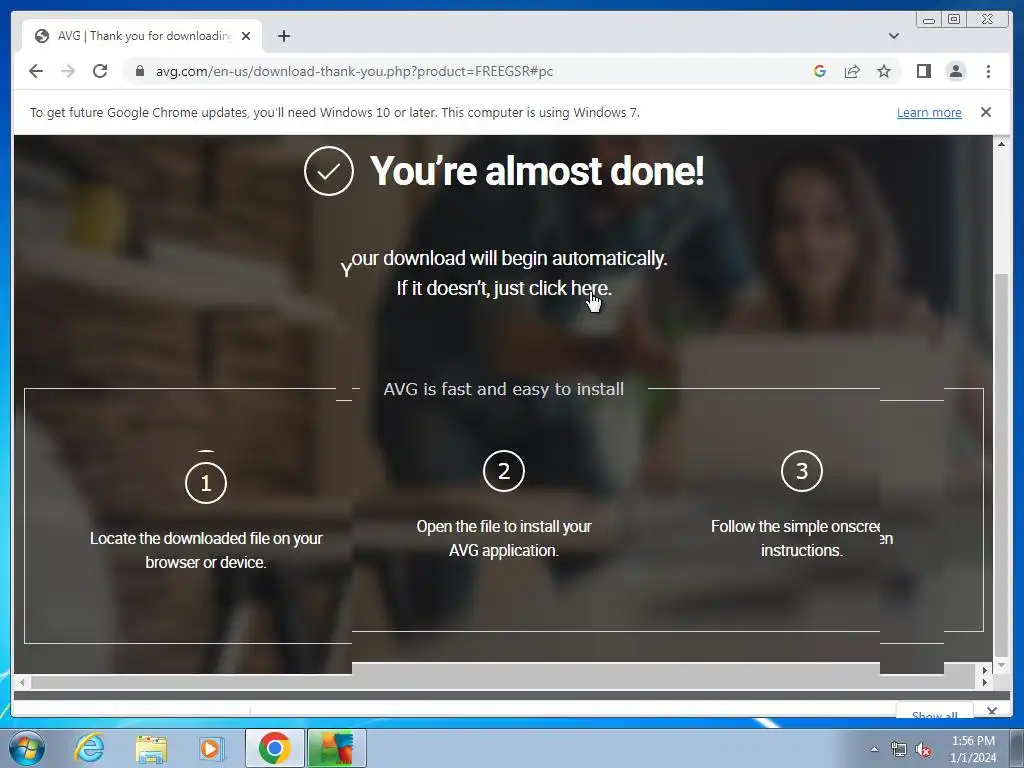This screenshot has height=768, width=1024.
Task: Maximize the Chrome window
Action: (x=953, y=20)
